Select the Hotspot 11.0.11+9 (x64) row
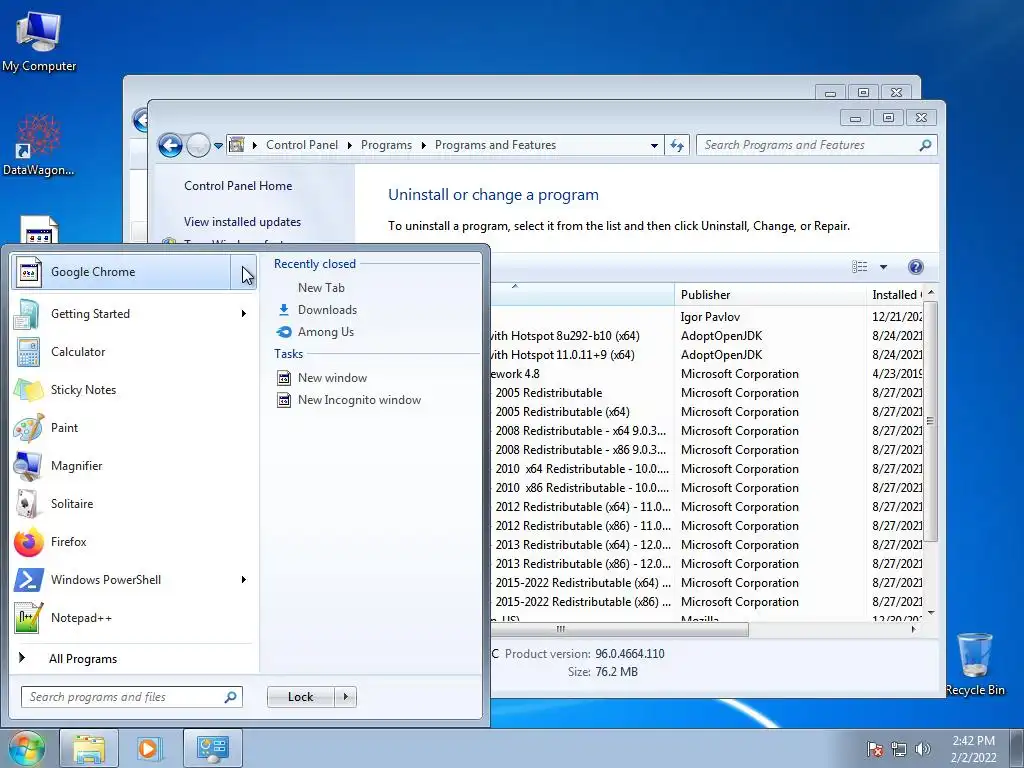This screenshot has height=768, width=1024. click(x=707, y=355)
